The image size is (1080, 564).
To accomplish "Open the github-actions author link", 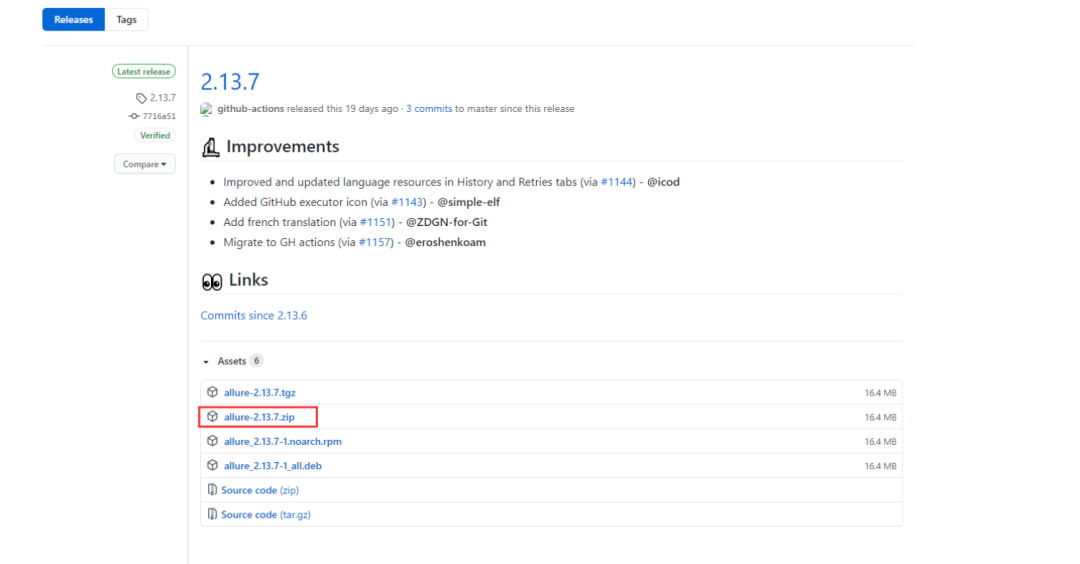I will click(251, 109).
